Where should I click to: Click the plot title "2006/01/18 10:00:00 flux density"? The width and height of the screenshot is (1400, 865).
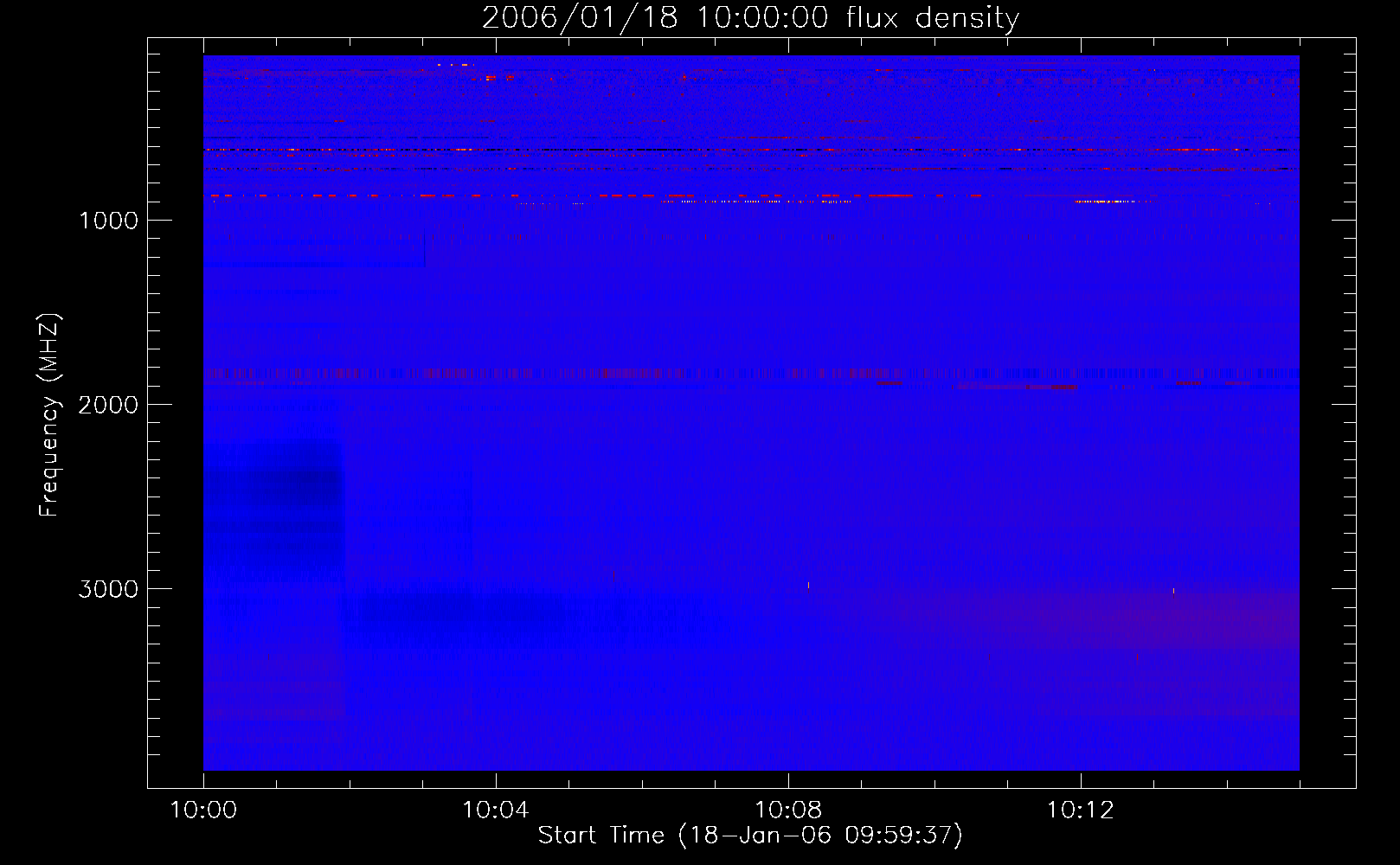tap(750, 18)
